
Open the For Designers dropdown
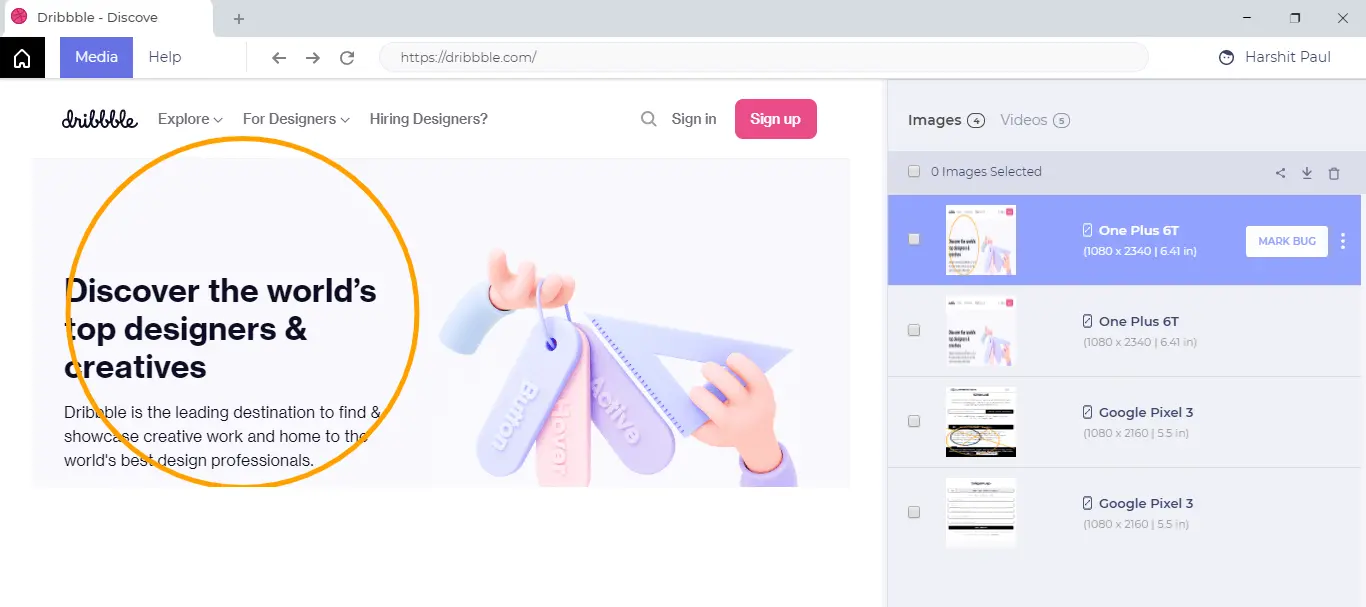point(296,119)
